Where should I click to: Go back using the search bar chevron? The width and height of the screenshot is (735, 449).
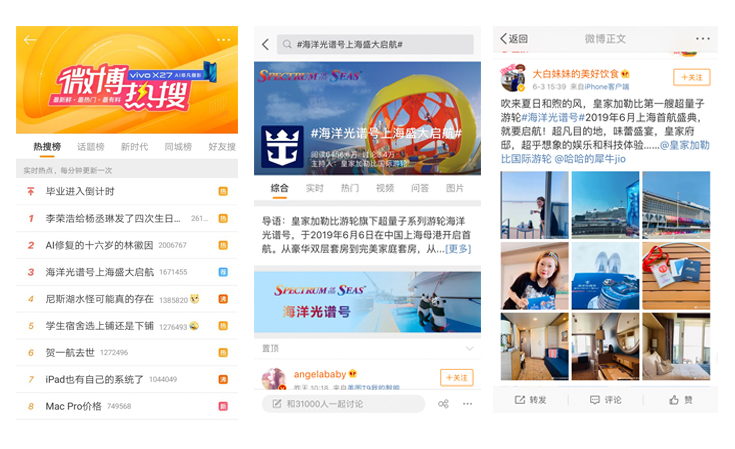coord(265,45)
